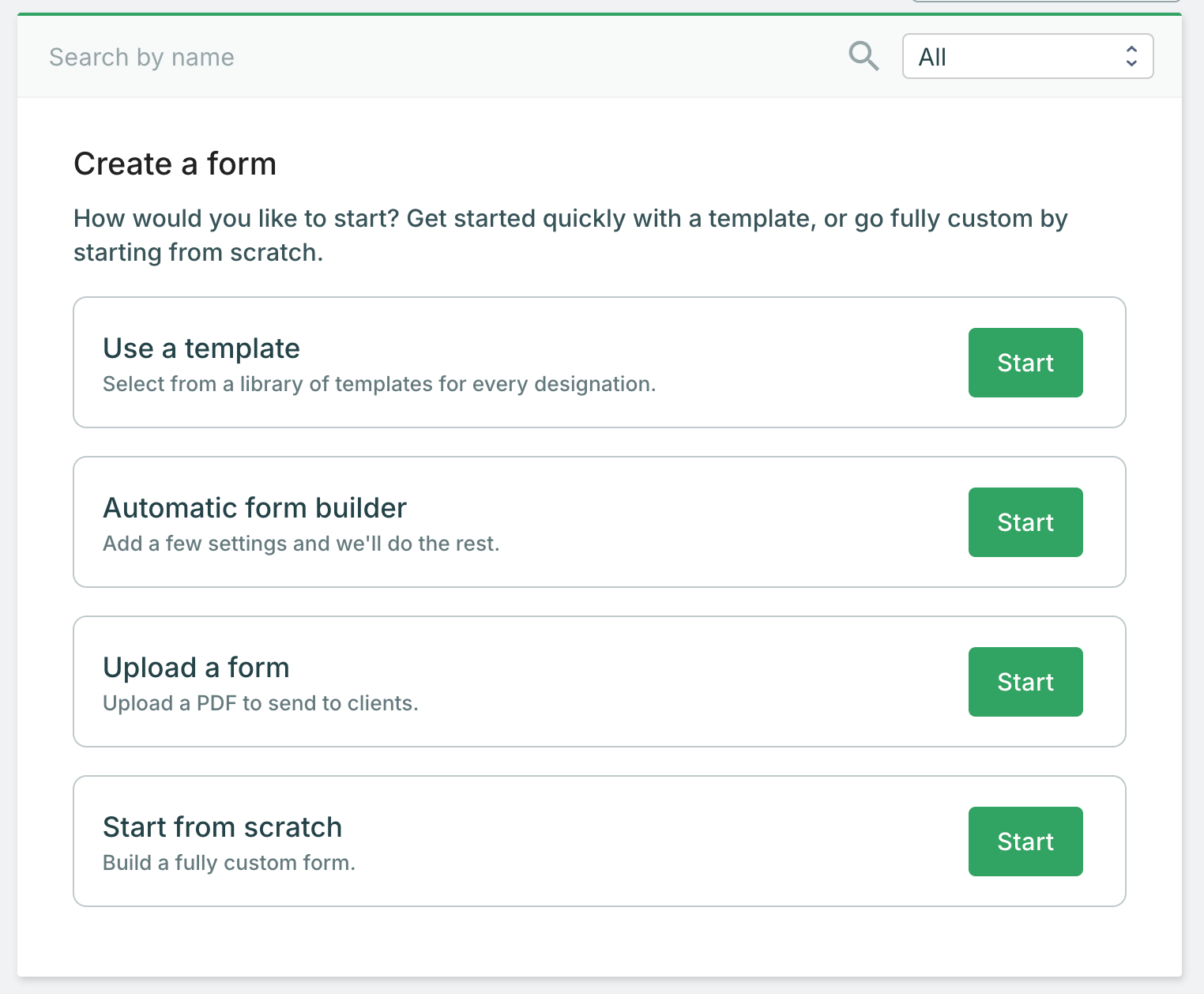Start the Upload a form option
The width and height of the screenshot is (1204, 994).
[x=1025, y=682]
